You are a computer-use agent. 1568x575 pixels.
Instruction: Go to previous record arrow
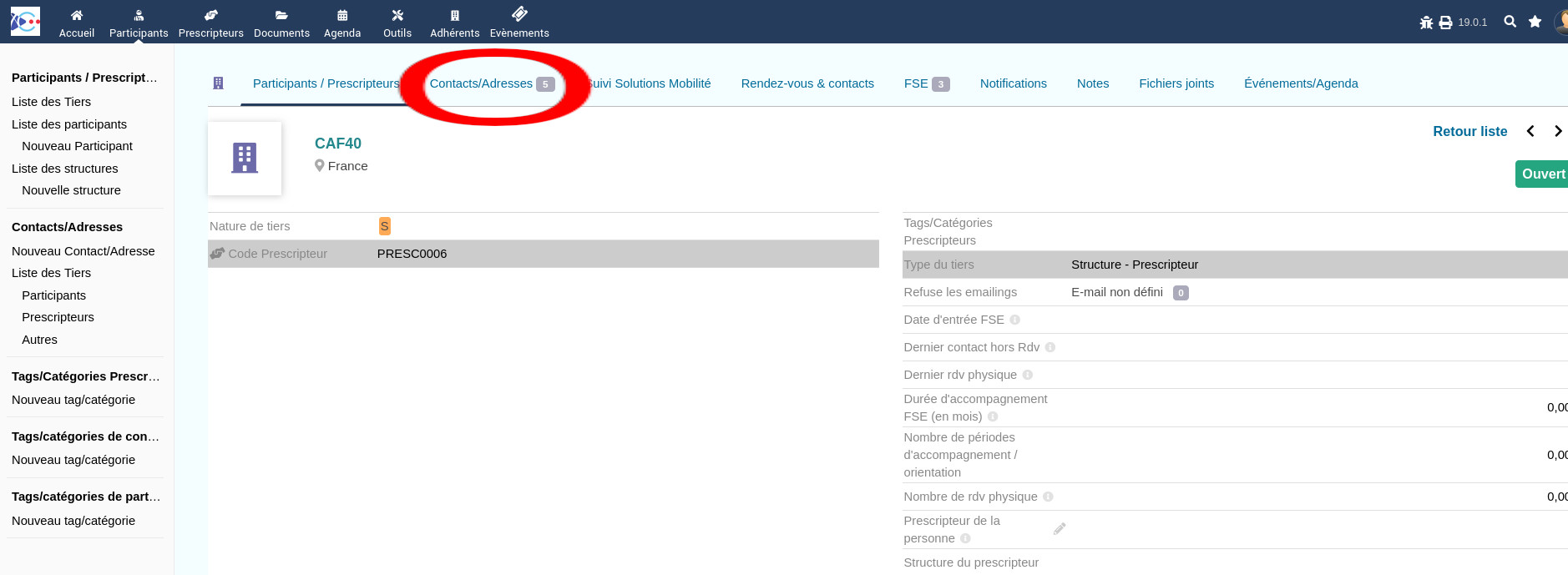click(x=1530, y=131)
